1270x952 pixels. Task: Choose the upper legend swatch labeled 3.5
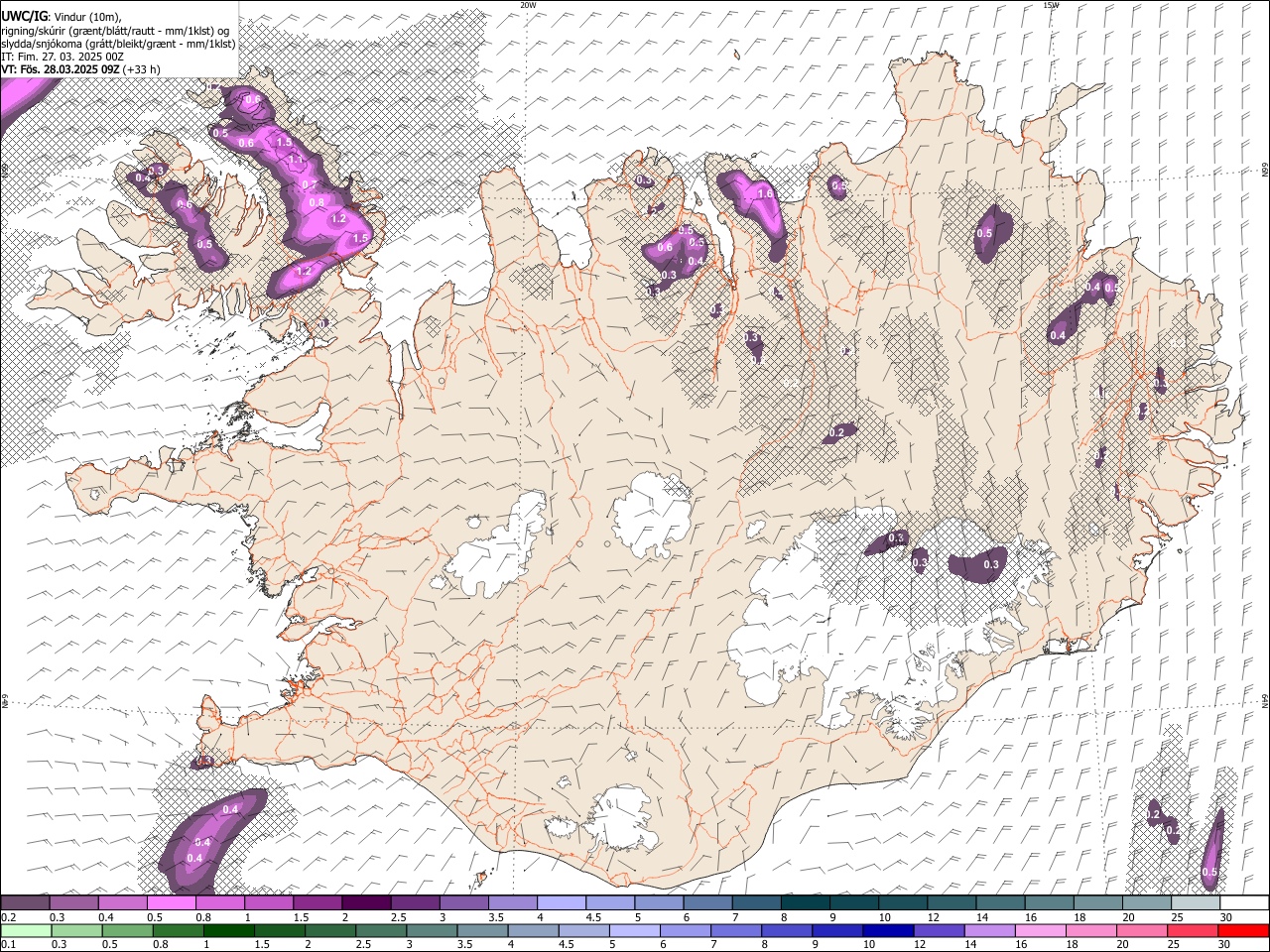click(512, 902)
